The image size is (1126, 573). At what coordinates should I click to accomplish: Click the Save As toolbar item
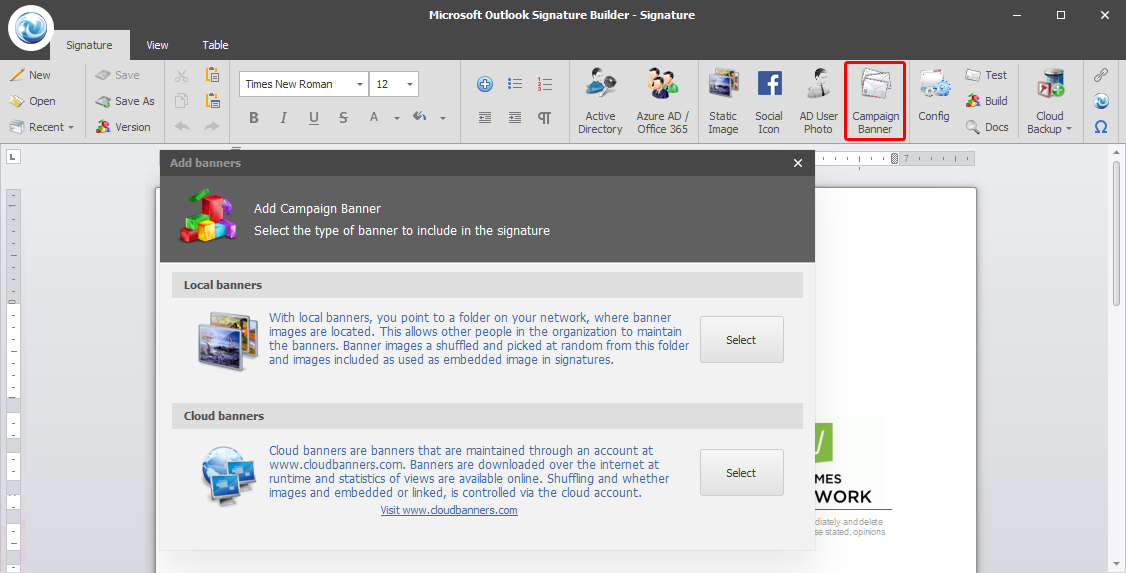tap(125, 101)
